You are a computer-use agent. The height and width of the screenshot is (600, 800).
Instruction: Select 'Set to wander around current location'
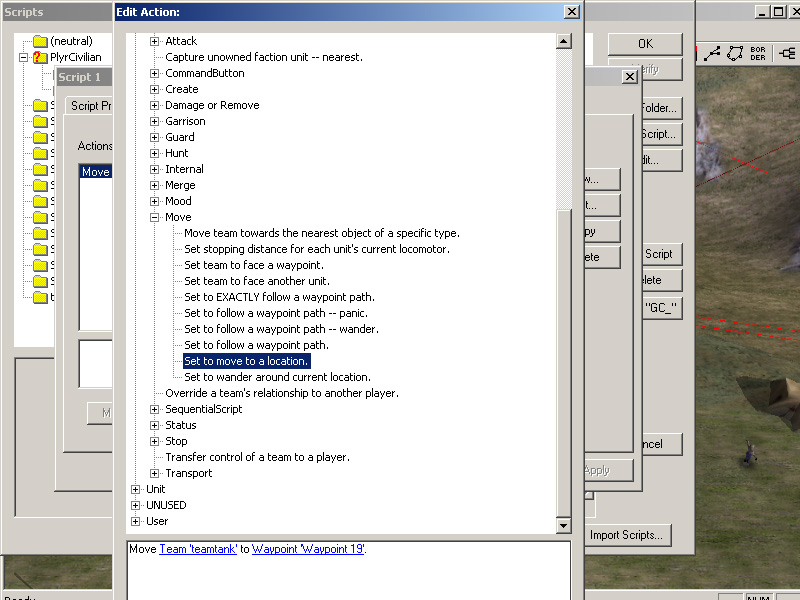point(277,377)
